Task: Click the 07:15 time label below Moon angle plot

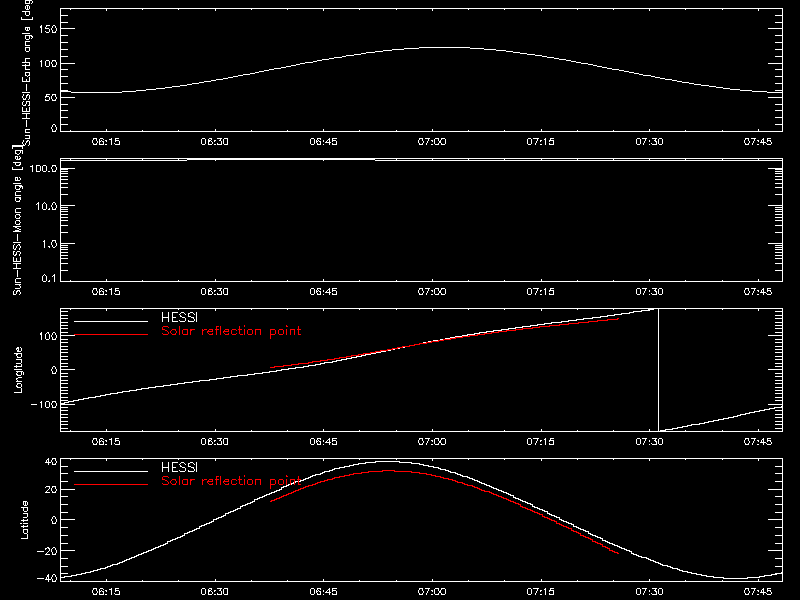Action: (540, 292)
